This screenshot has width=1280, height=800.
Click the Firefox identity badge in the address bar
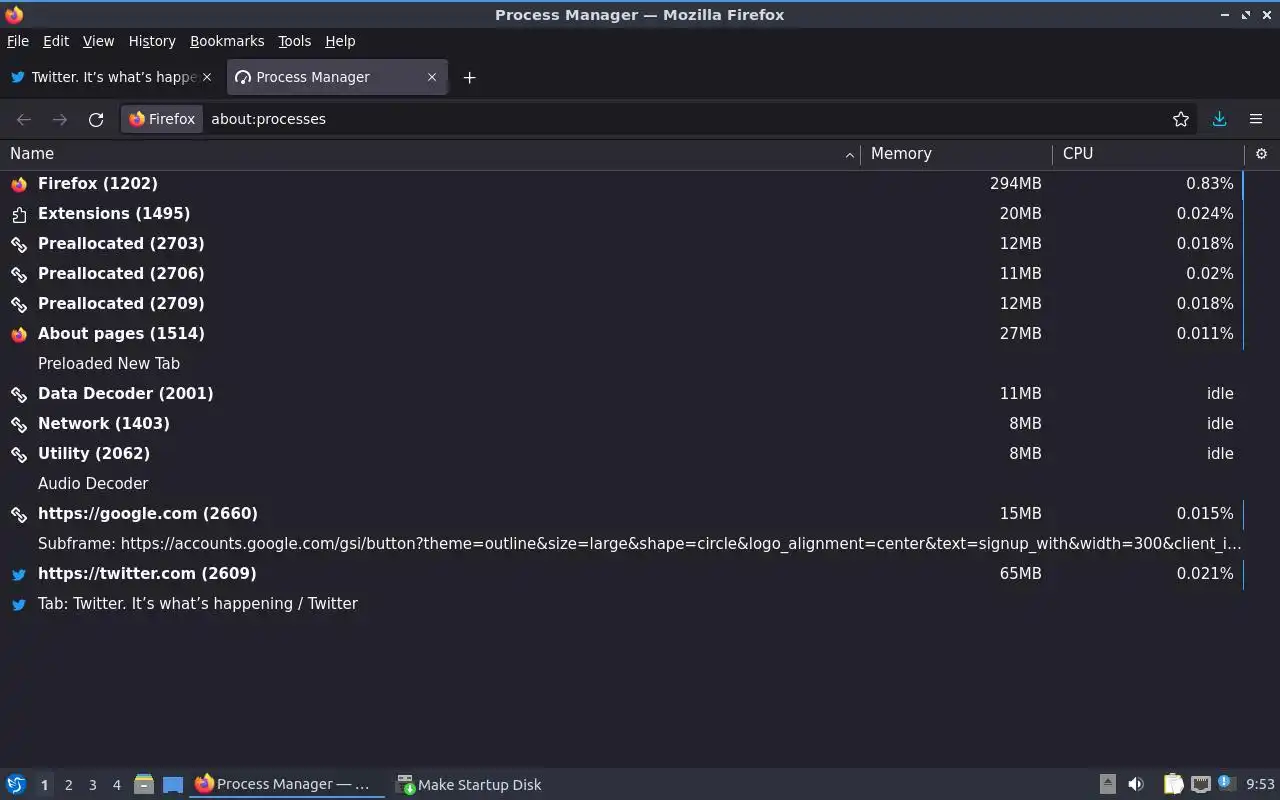162,119
